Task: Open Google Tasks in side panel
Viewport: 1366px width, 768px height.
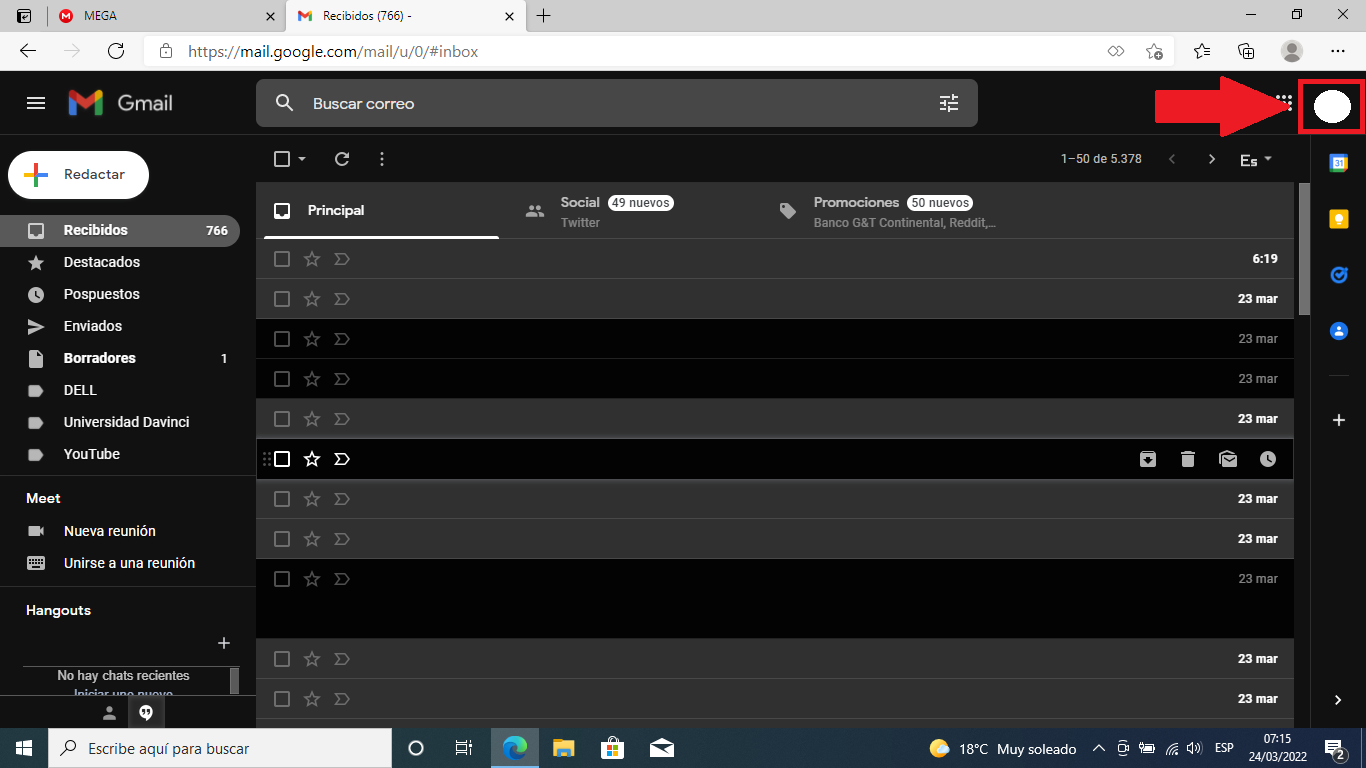Action: (x=1338, y=275)
